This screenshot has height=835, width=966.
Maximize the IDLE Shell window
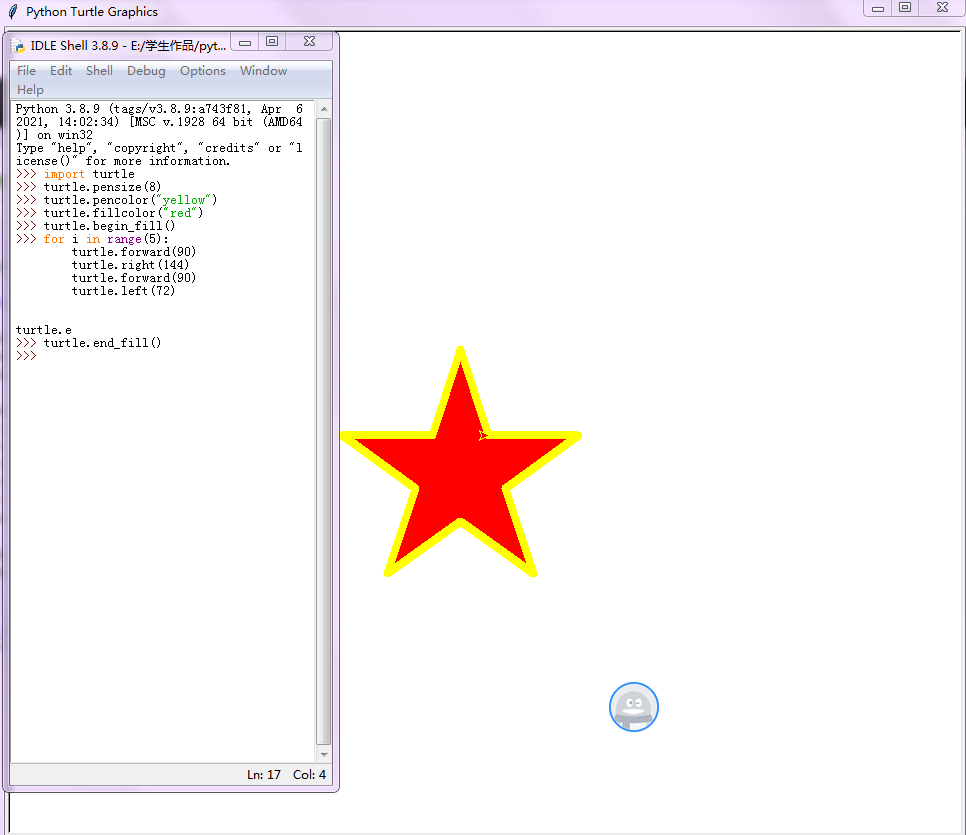pyautogui.click(x=272, y=42)
